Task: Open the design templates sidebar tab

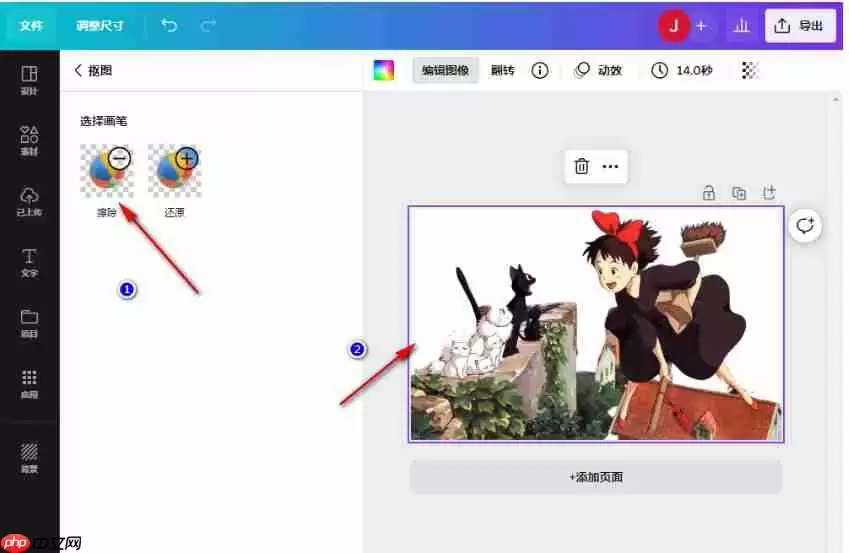Action: (29, 80)
